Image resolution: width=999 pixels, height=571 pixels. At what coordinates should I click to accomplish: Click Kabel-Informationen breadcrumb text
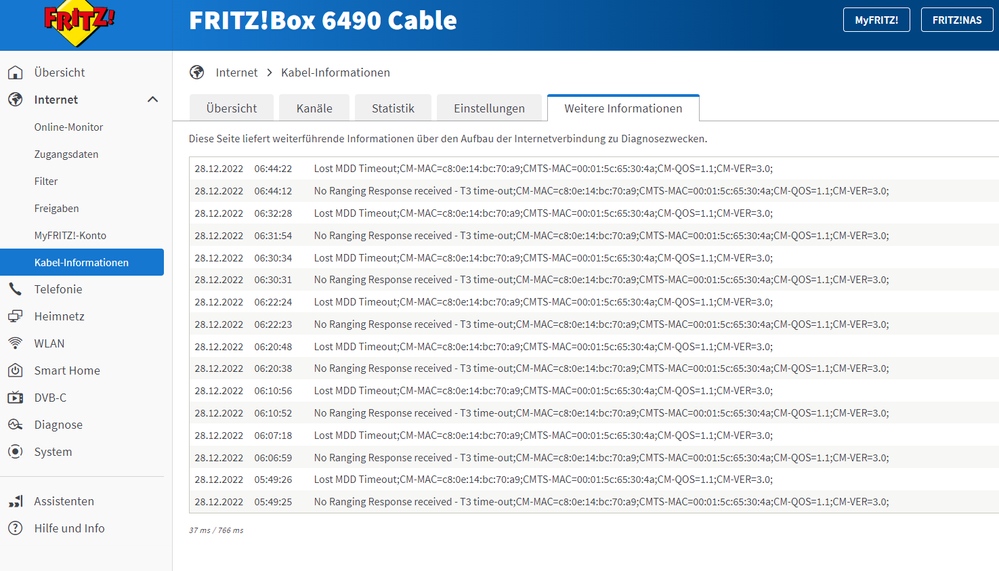click(336, 73)
